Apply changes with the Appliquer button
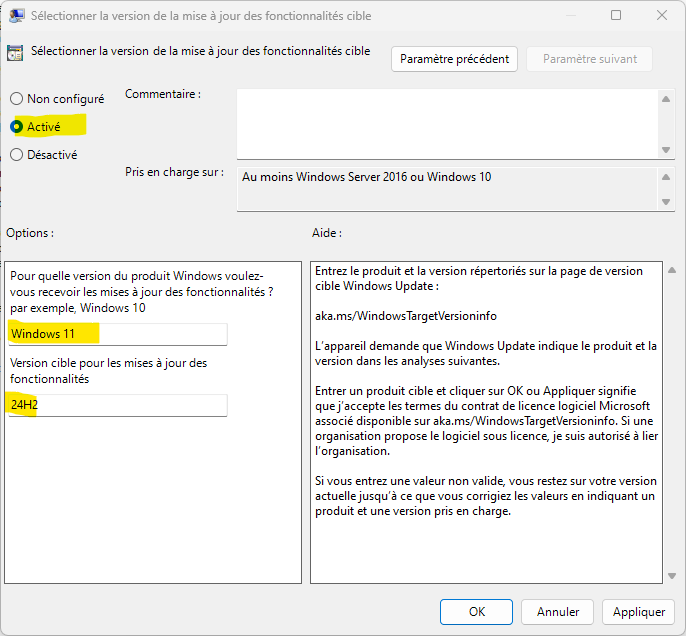This screenshot has width=686, height=636. point(638,611)
